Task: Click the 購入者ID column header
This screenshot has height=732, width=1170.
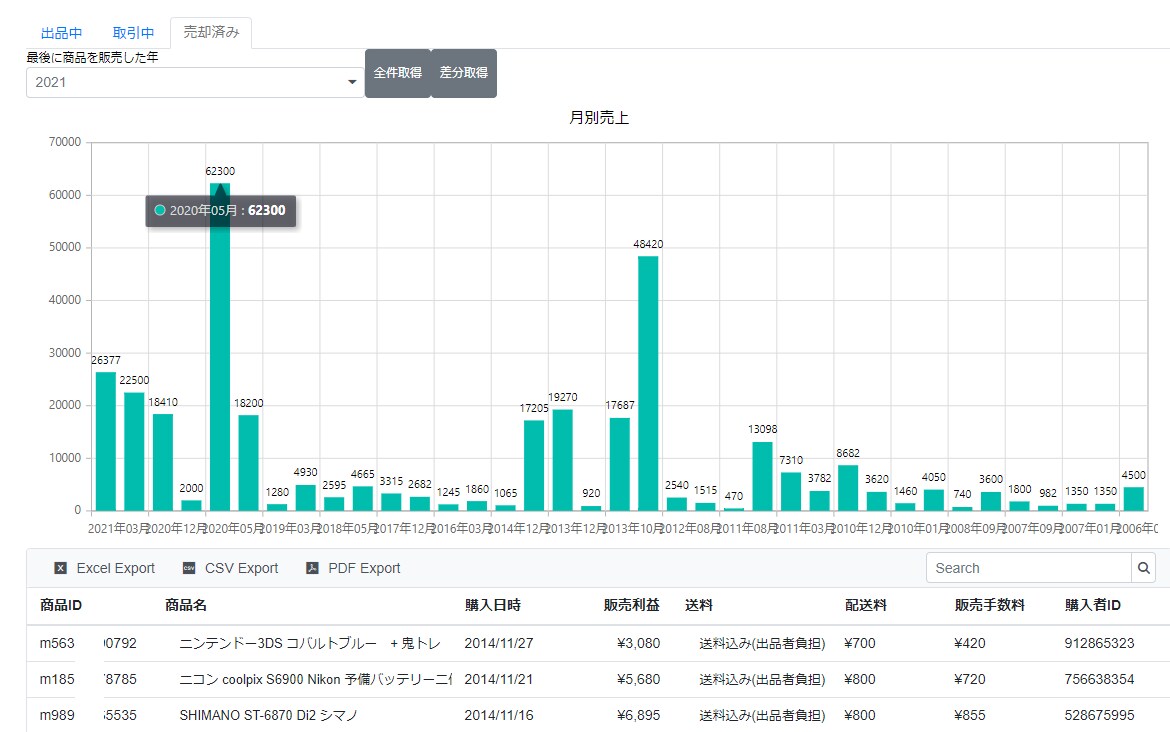Action: click(x=1092, y=605)
